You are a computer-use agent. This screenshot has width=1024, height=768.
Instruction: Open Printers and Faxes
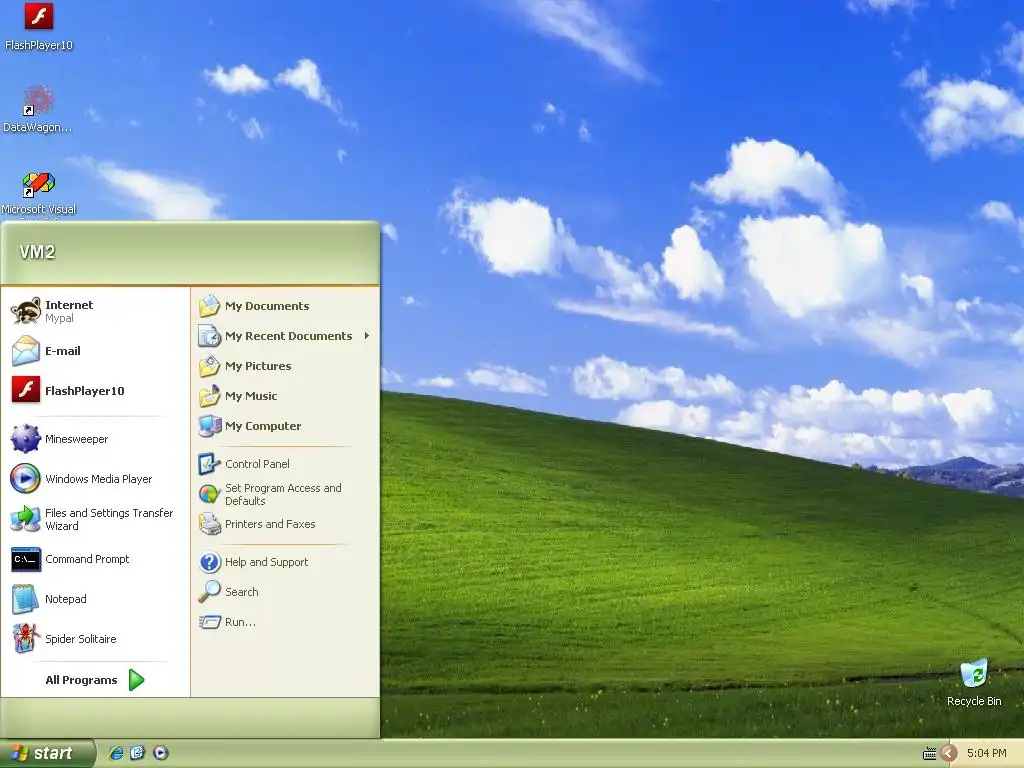[285, 524]
